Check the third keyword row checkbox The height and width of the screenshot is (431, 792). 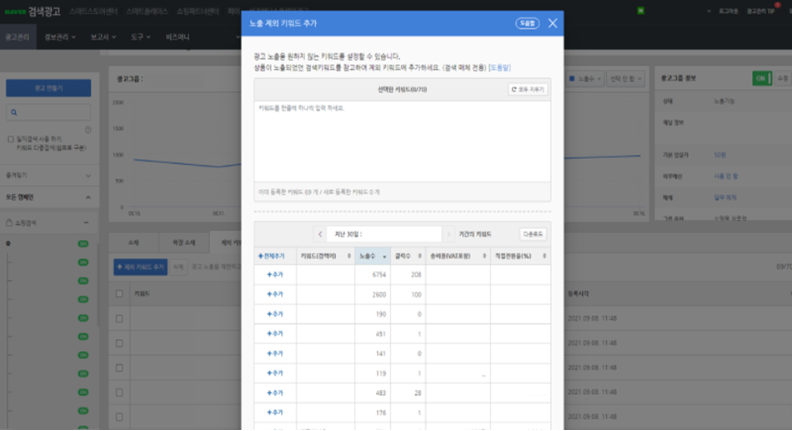point(119,368)
